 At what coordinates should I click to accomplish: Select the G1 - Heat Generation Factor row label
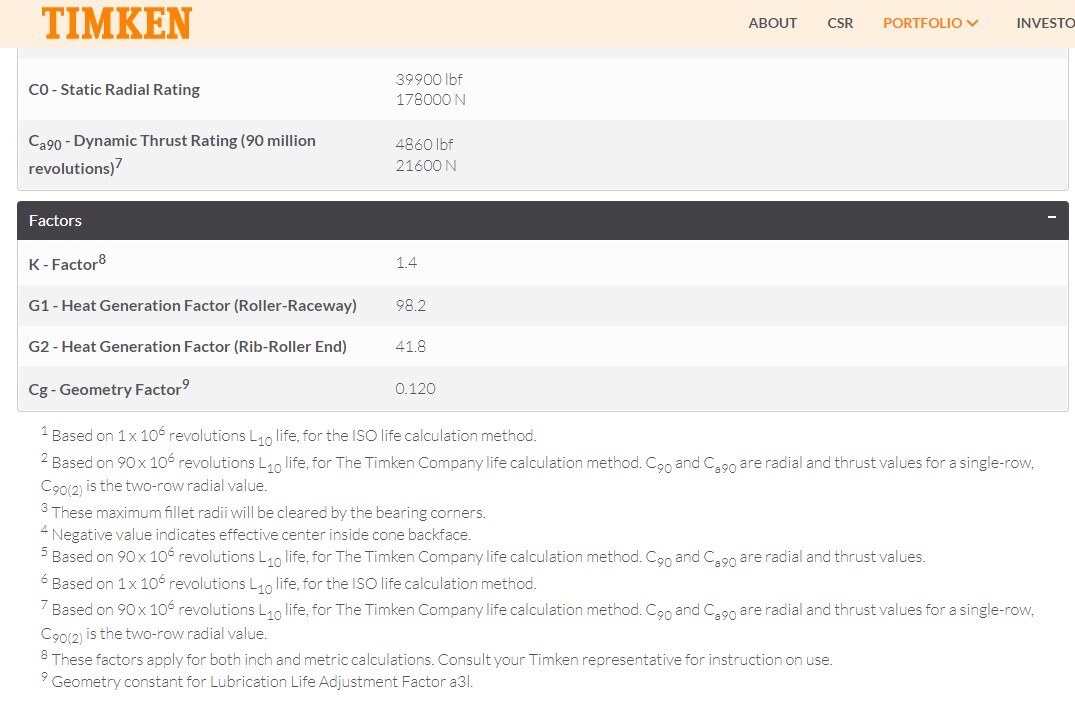(x=193, y=306)
